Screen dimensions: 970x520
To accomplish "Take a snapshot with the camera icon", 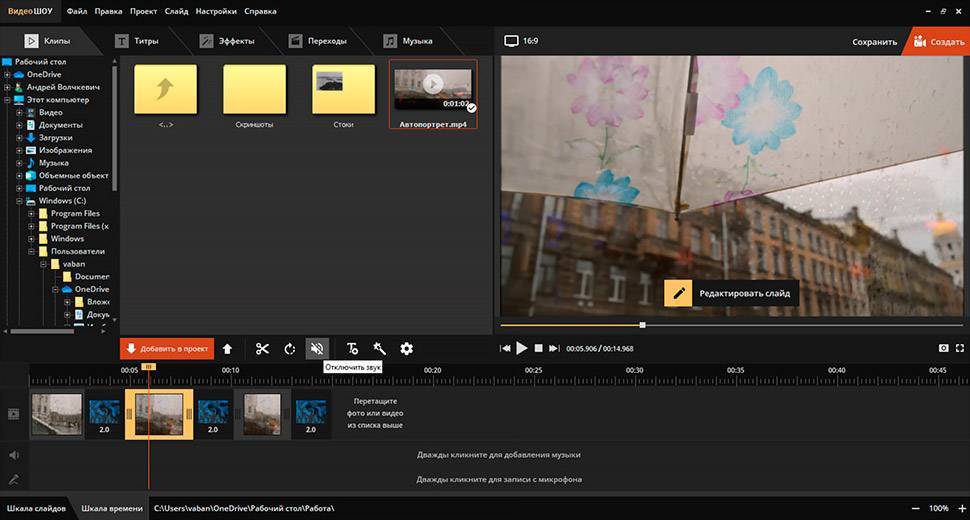I will pyautogui.click(x=942, y=348).
